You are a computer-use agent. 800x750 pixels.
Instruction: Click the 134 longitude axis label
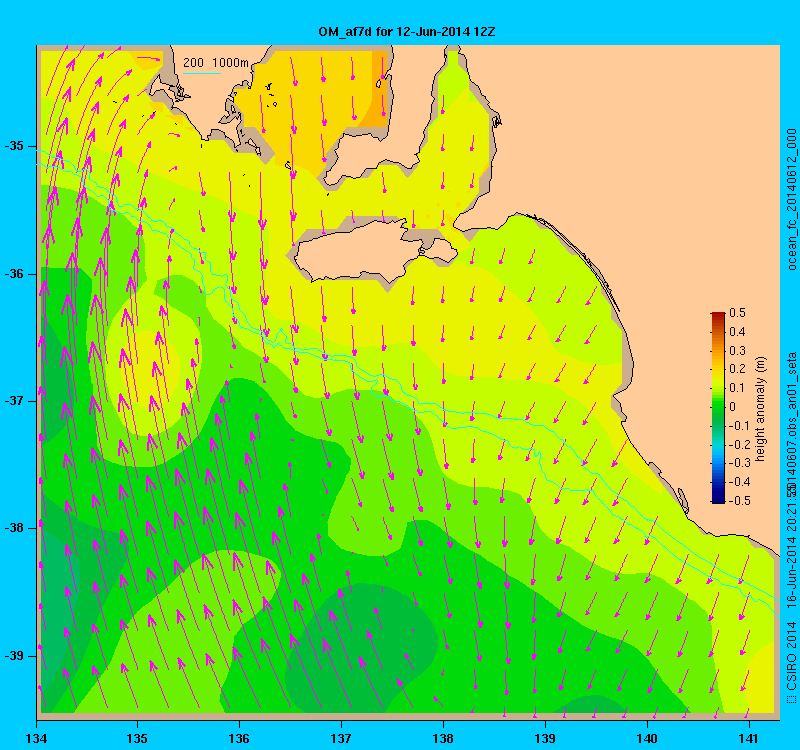coord(36,738)
